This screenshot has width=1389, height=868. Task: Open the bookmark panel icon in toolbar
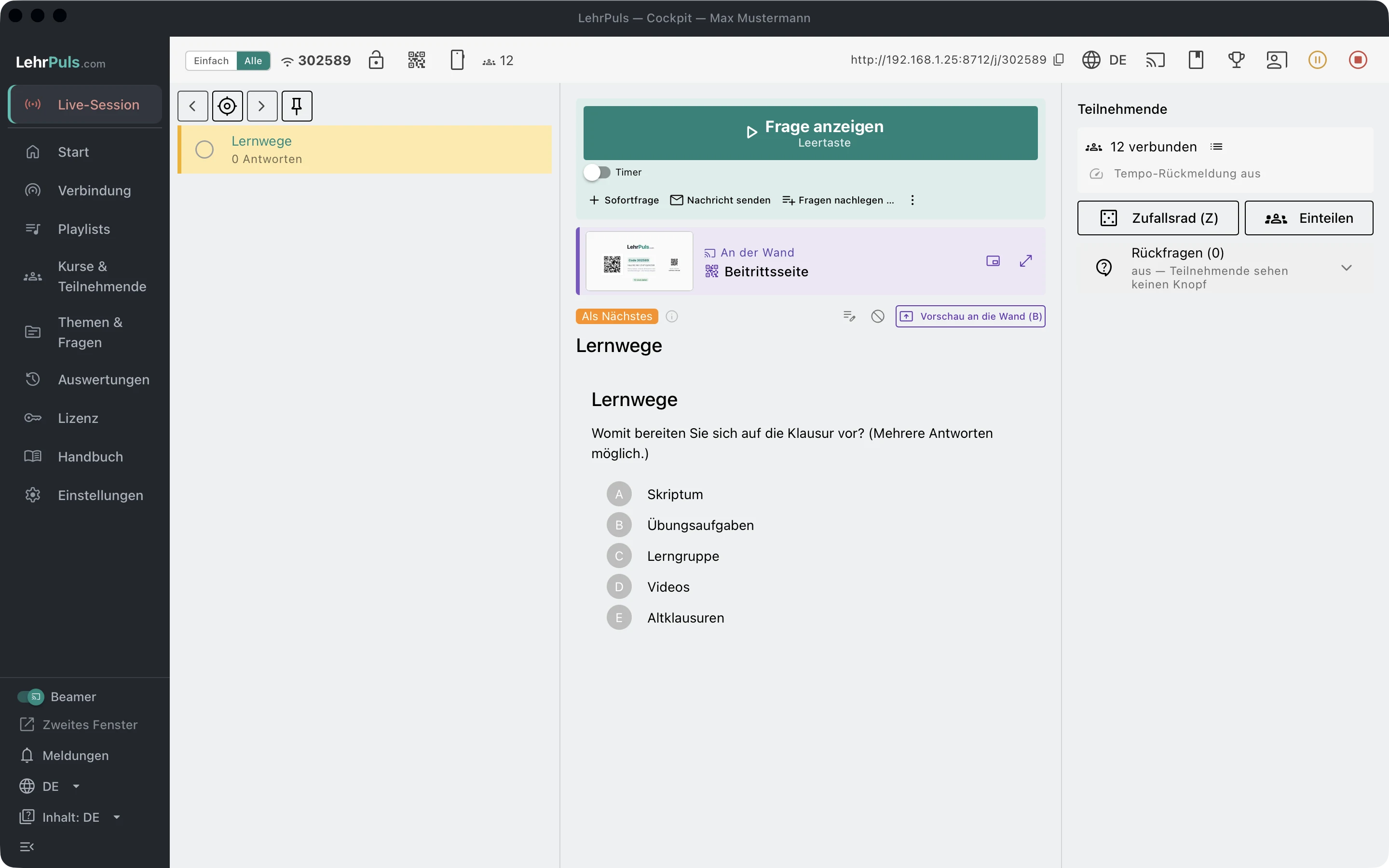pos(1196,60)
